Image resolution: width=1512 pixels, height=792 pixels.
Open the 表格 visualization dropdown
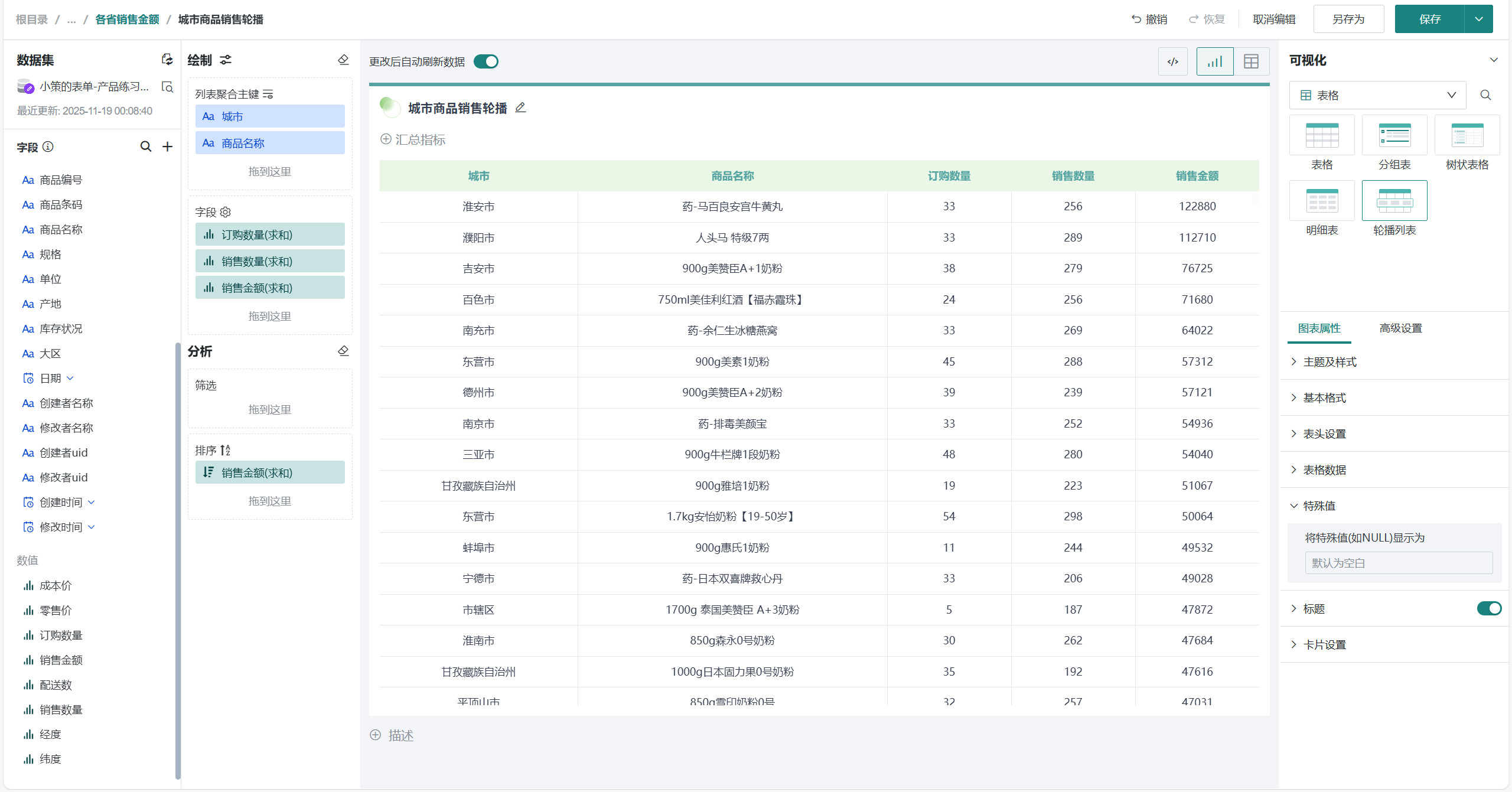click(x=1377, y=95)
